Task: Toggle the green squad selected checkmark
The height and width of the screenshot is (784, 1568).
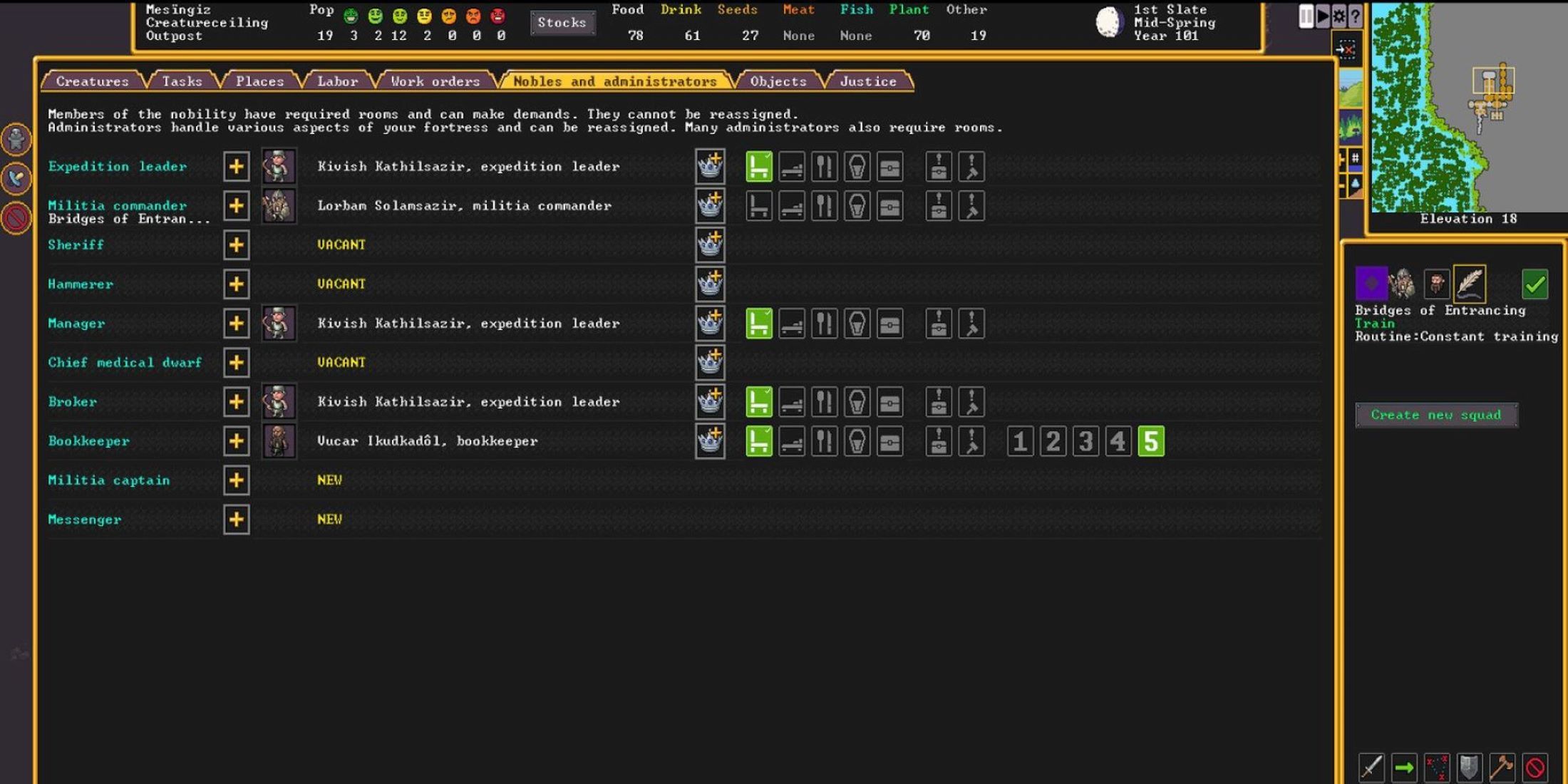Action: [x=1535, y=284]
